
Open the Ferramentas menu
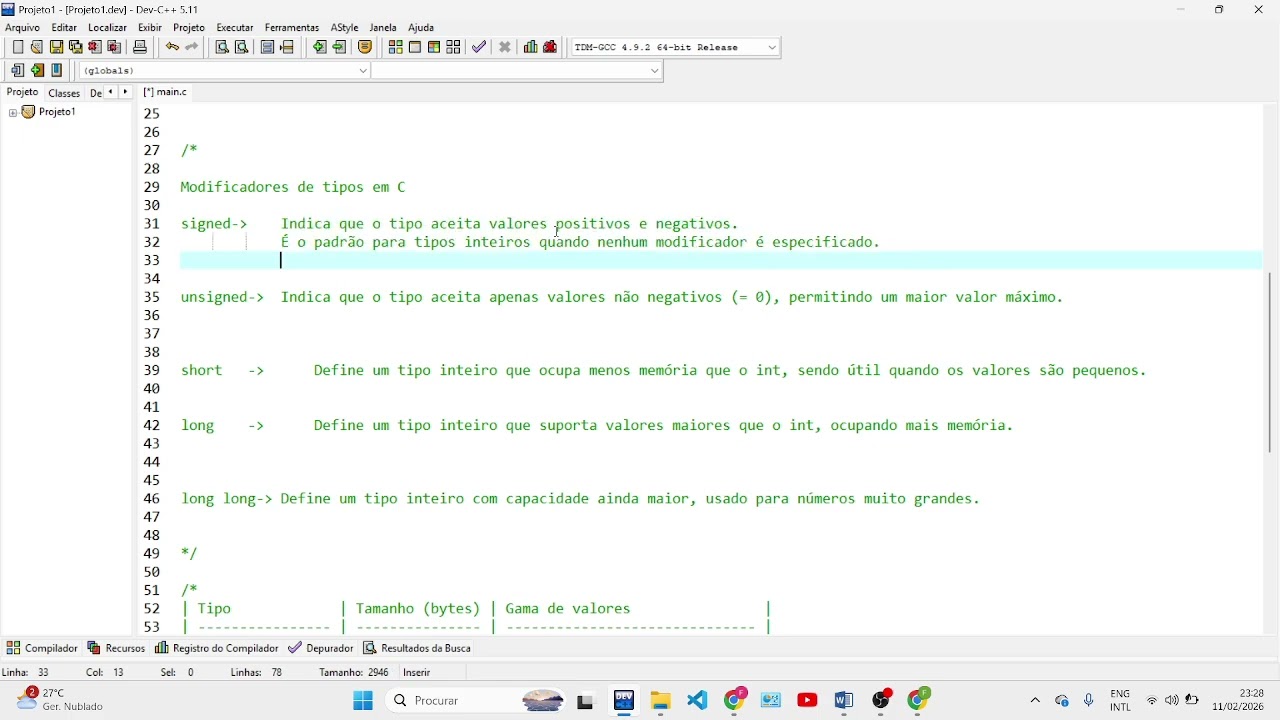pos(292,28)
